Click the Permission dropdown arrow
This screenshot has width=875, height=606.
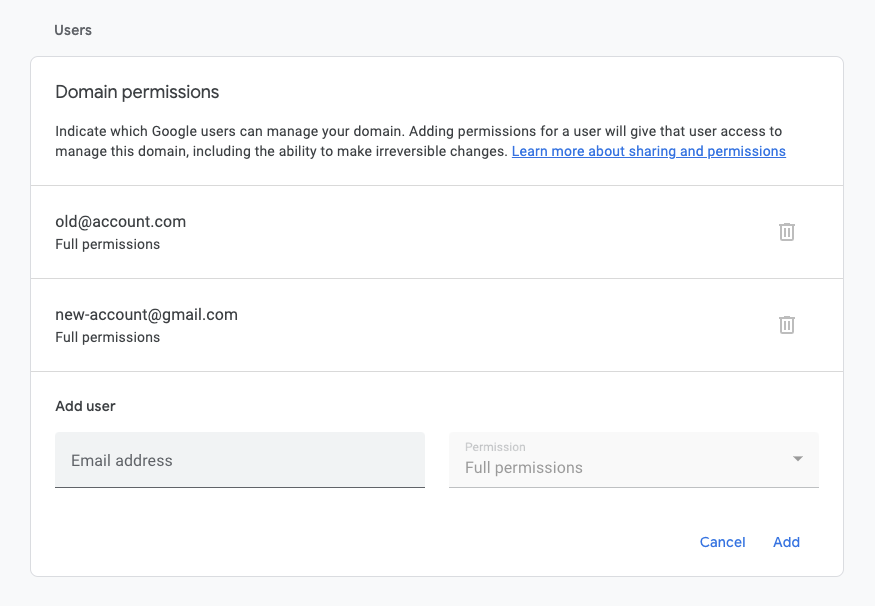coord(798,459)
